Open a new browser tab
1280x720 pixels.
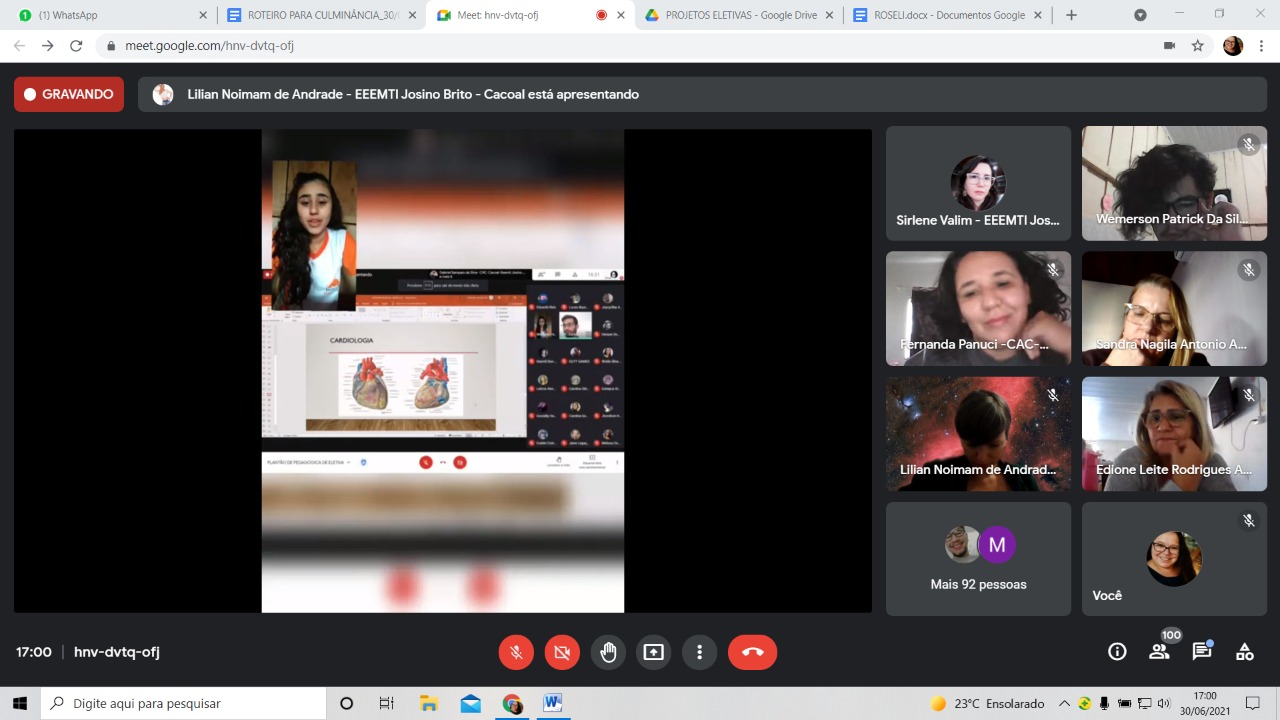click(1071, 15)
